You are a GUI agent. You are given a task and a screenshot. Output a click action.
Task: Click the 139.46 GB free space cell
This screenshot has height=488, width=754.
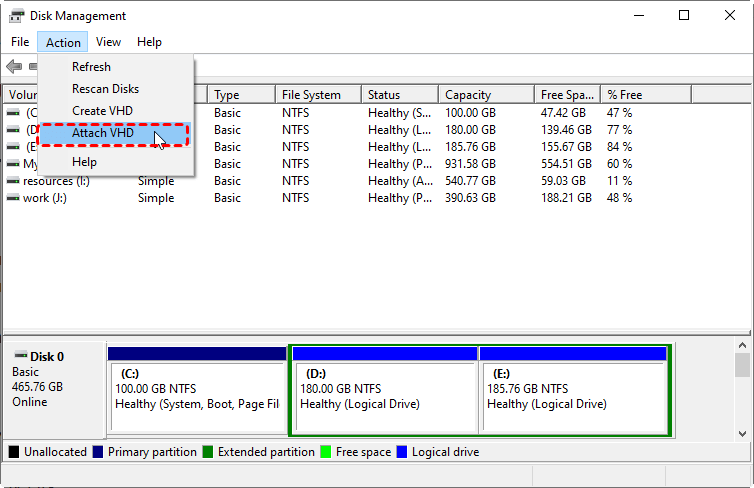pyautogui.click(x=566, y=130)
